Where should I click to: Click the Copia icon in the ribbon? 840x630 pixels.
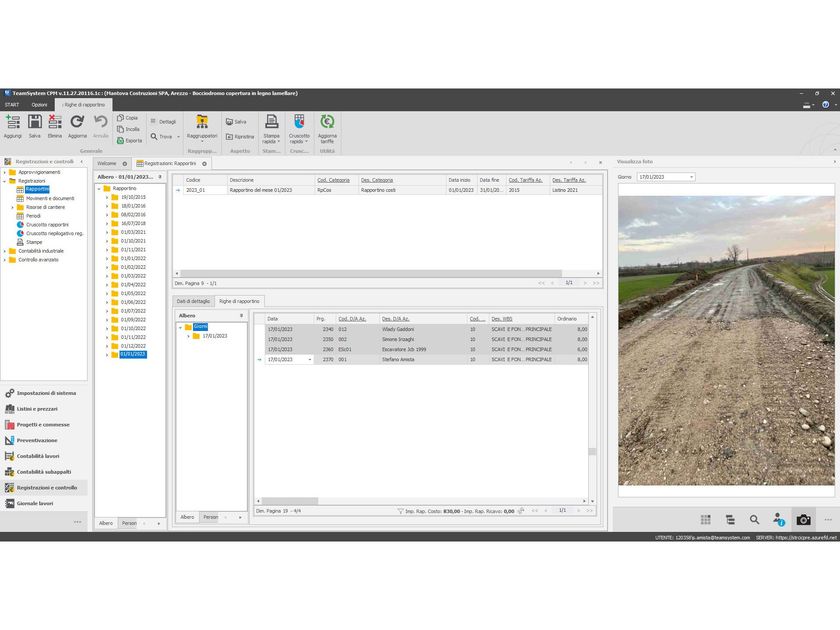click(121, 118)
